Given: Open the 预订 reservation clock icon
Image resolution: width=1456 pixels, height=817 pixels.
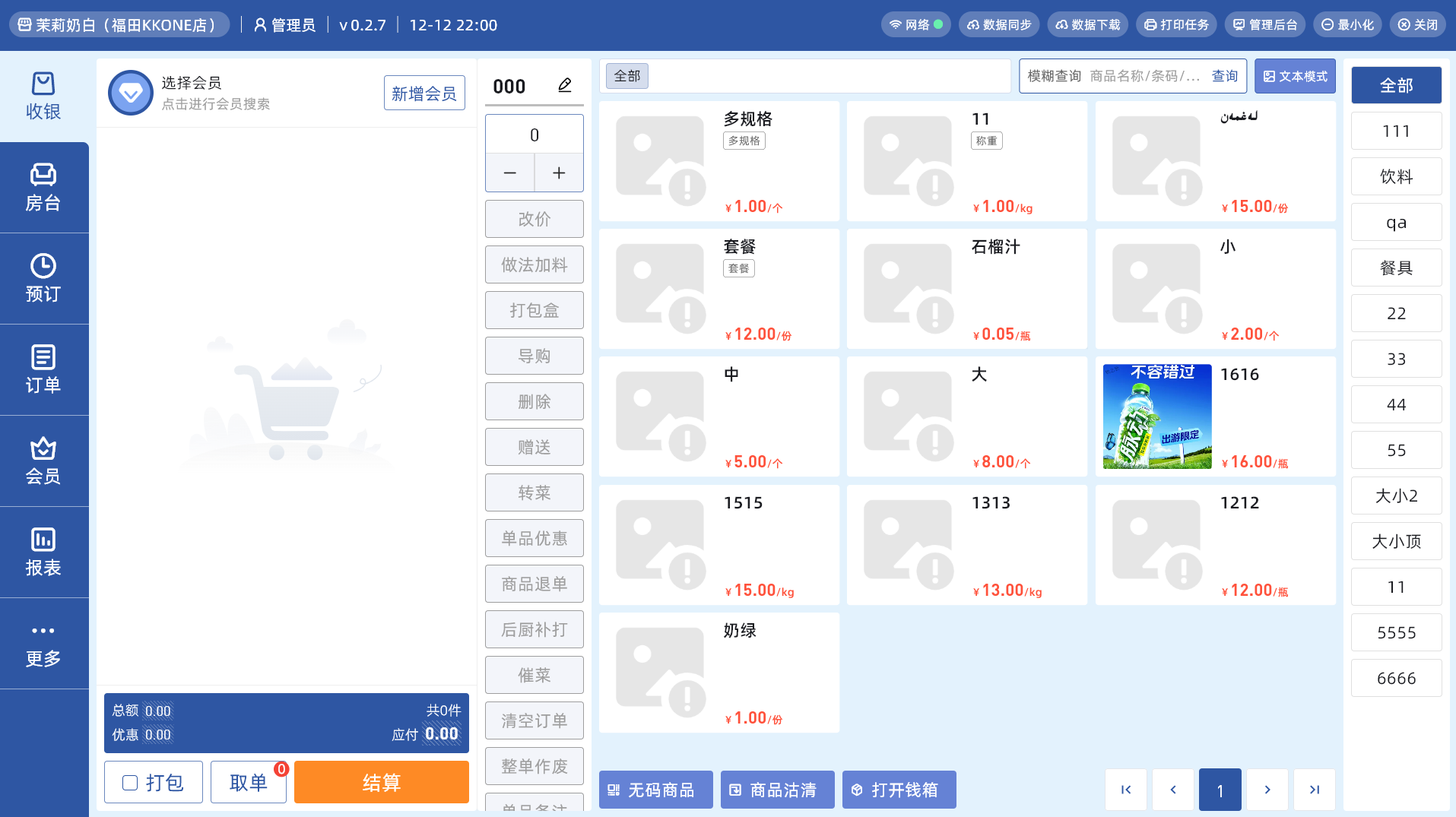Looking at the screenshot, I should [43, 266].
